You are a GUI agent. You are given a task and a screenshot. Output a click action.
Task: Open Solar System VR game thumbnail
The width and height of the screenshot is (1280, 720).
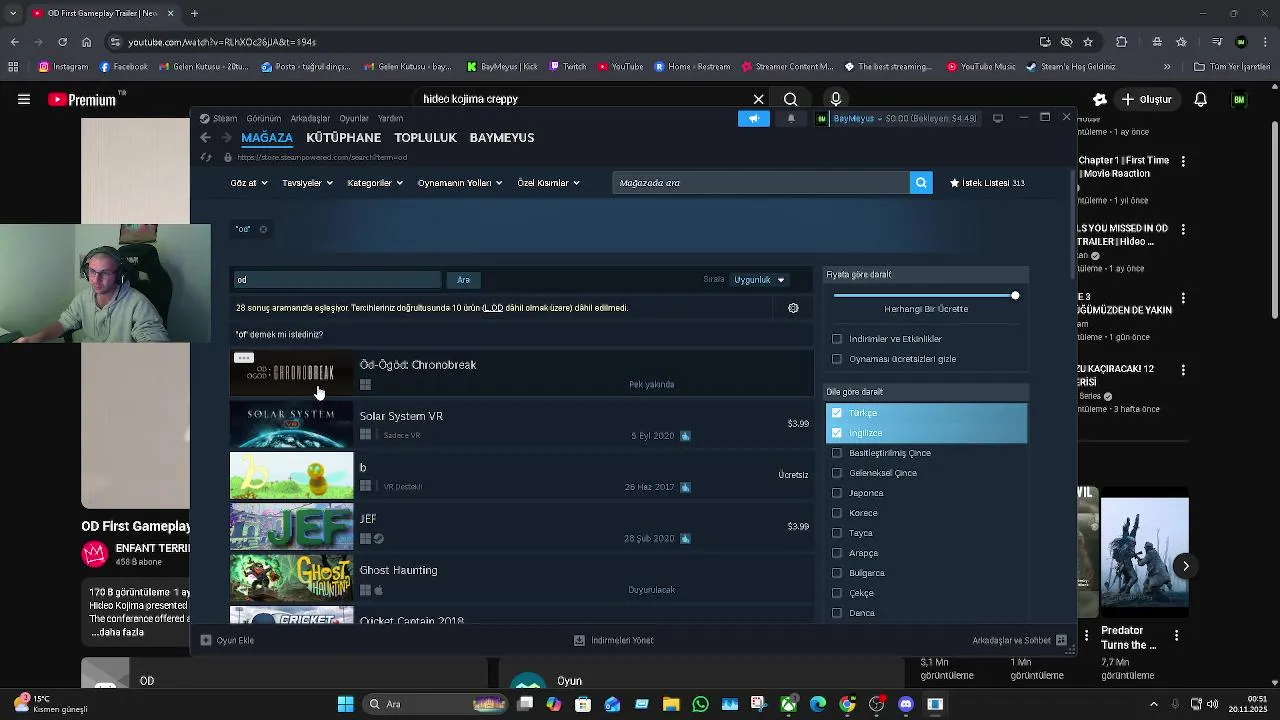point(292,425)
